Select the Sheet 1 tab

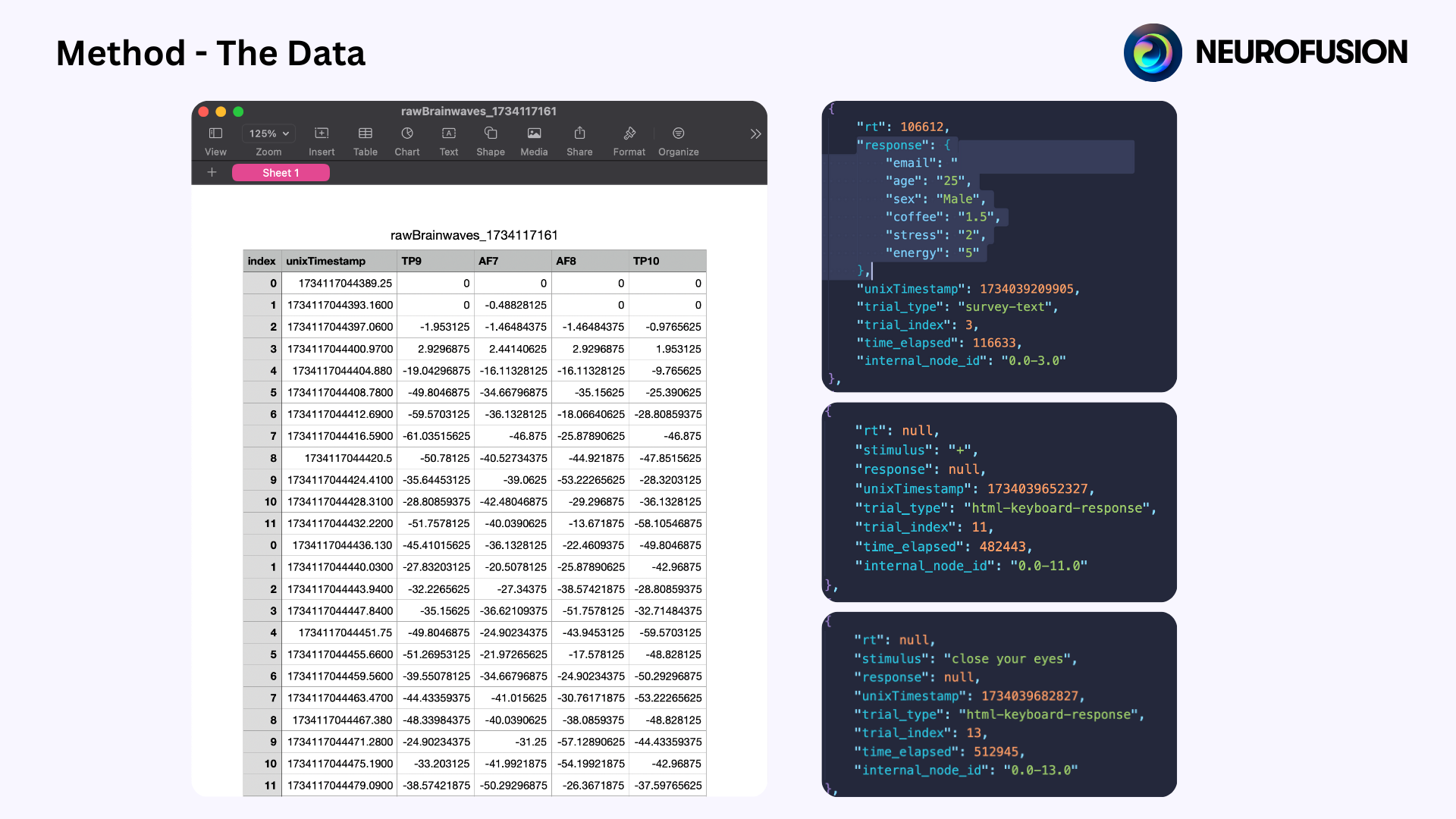point(280,172)
